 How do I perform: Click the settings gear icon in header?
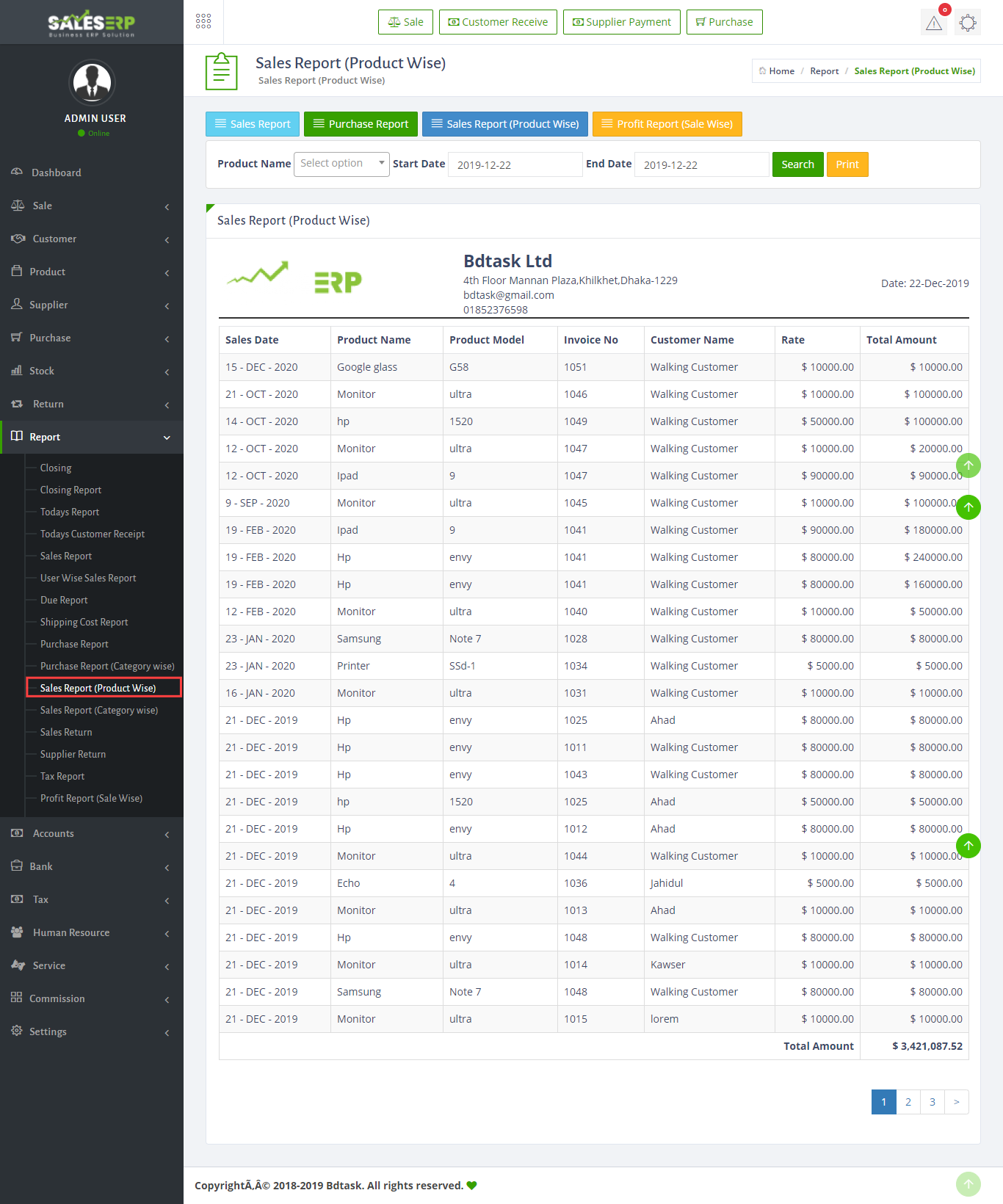[968, 23]
